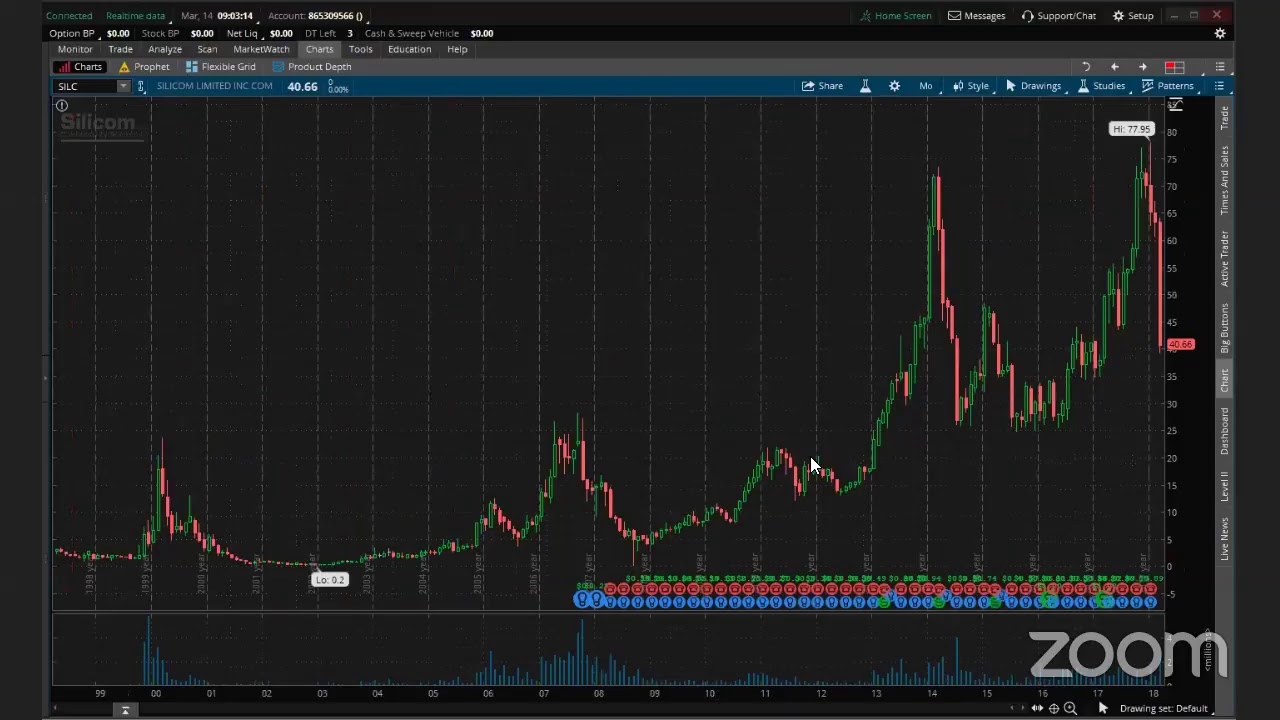Switch to the Tools tab
1280x720 pixels.
tap(360, 49)
